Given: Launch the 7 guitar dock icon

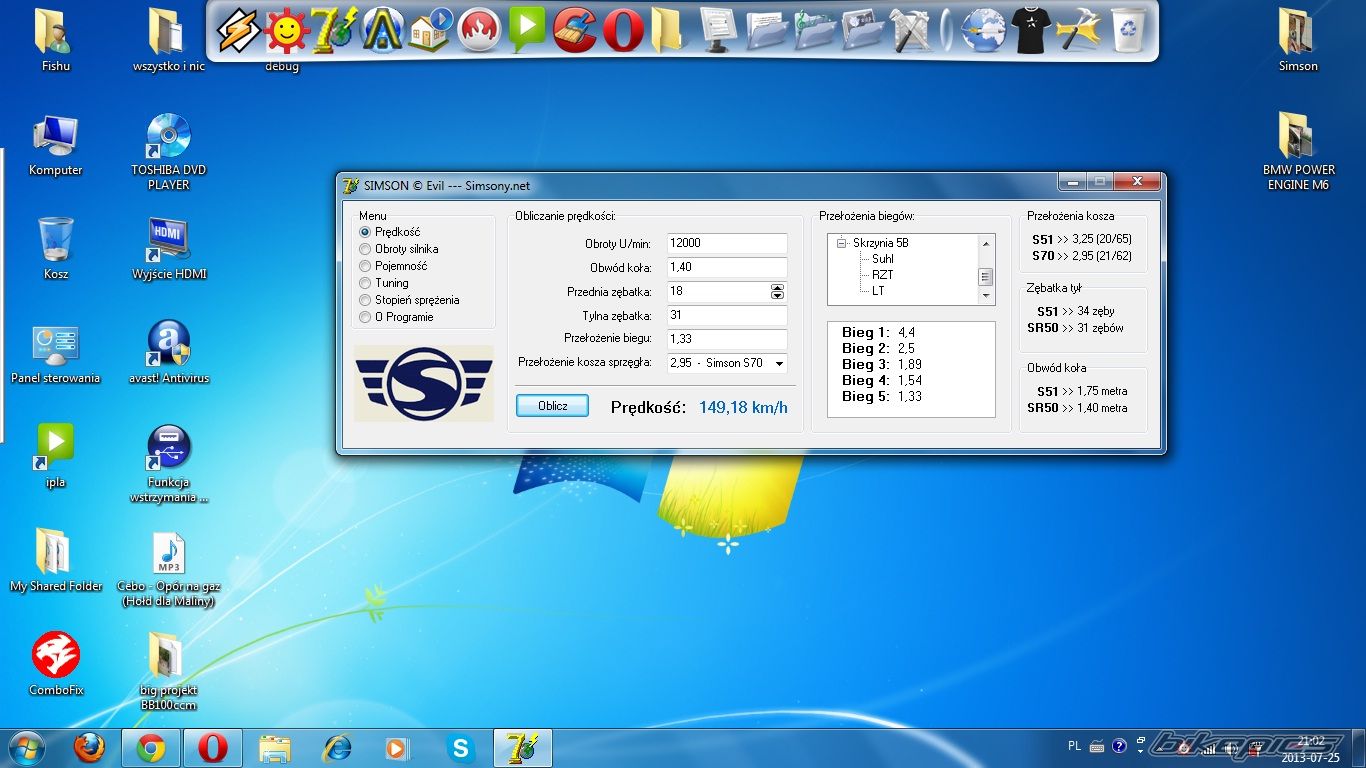Looking at the screenshot, I should [333, 30].
